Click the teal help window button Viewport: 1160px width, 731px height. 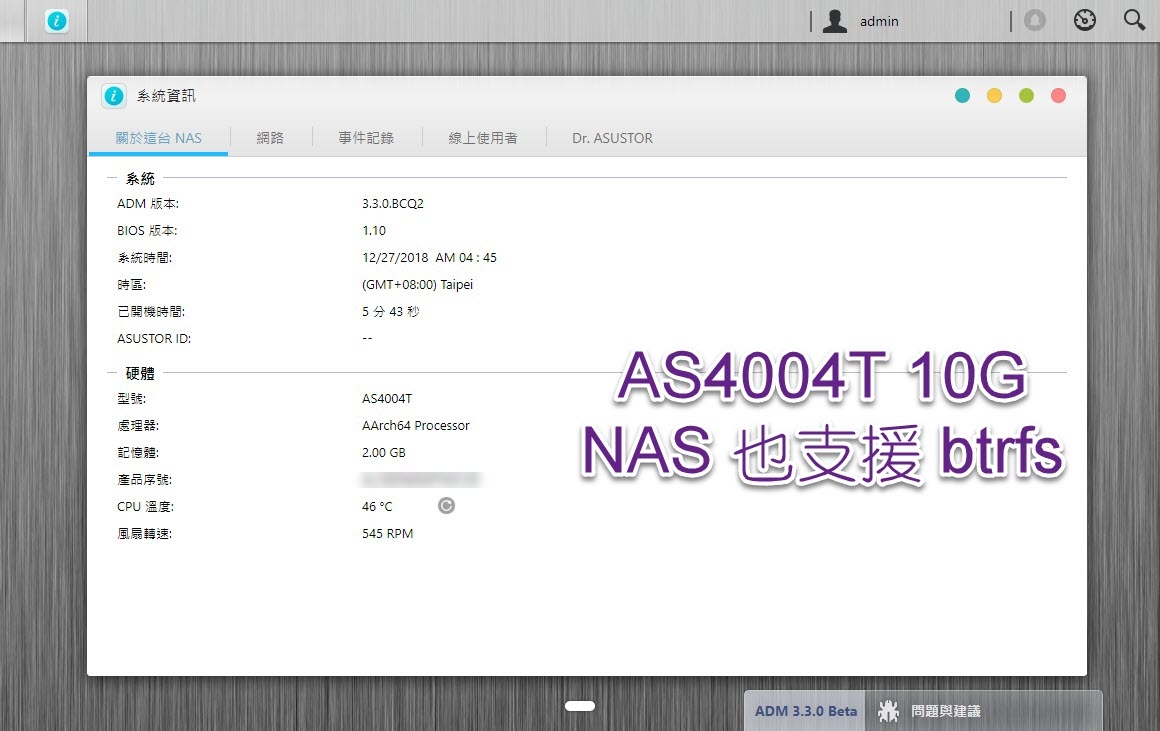(962, 95)
